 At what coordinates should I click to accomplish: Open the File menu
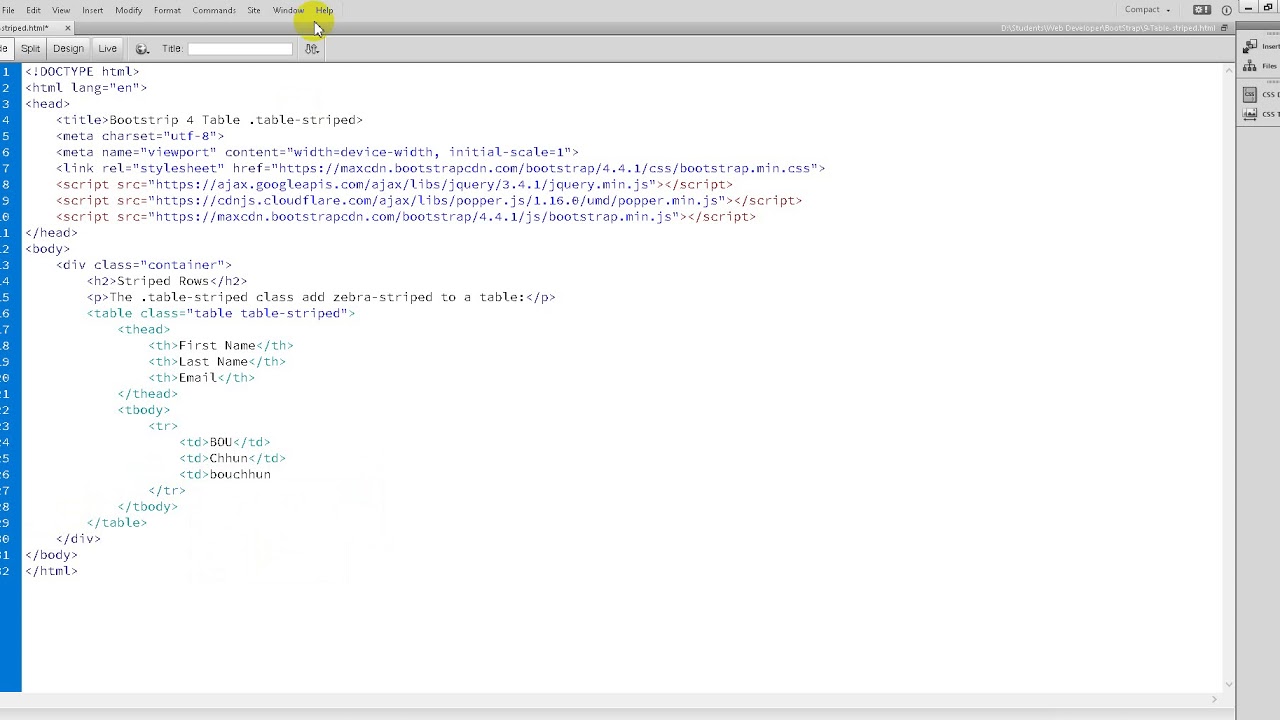(x=8, y=10)
